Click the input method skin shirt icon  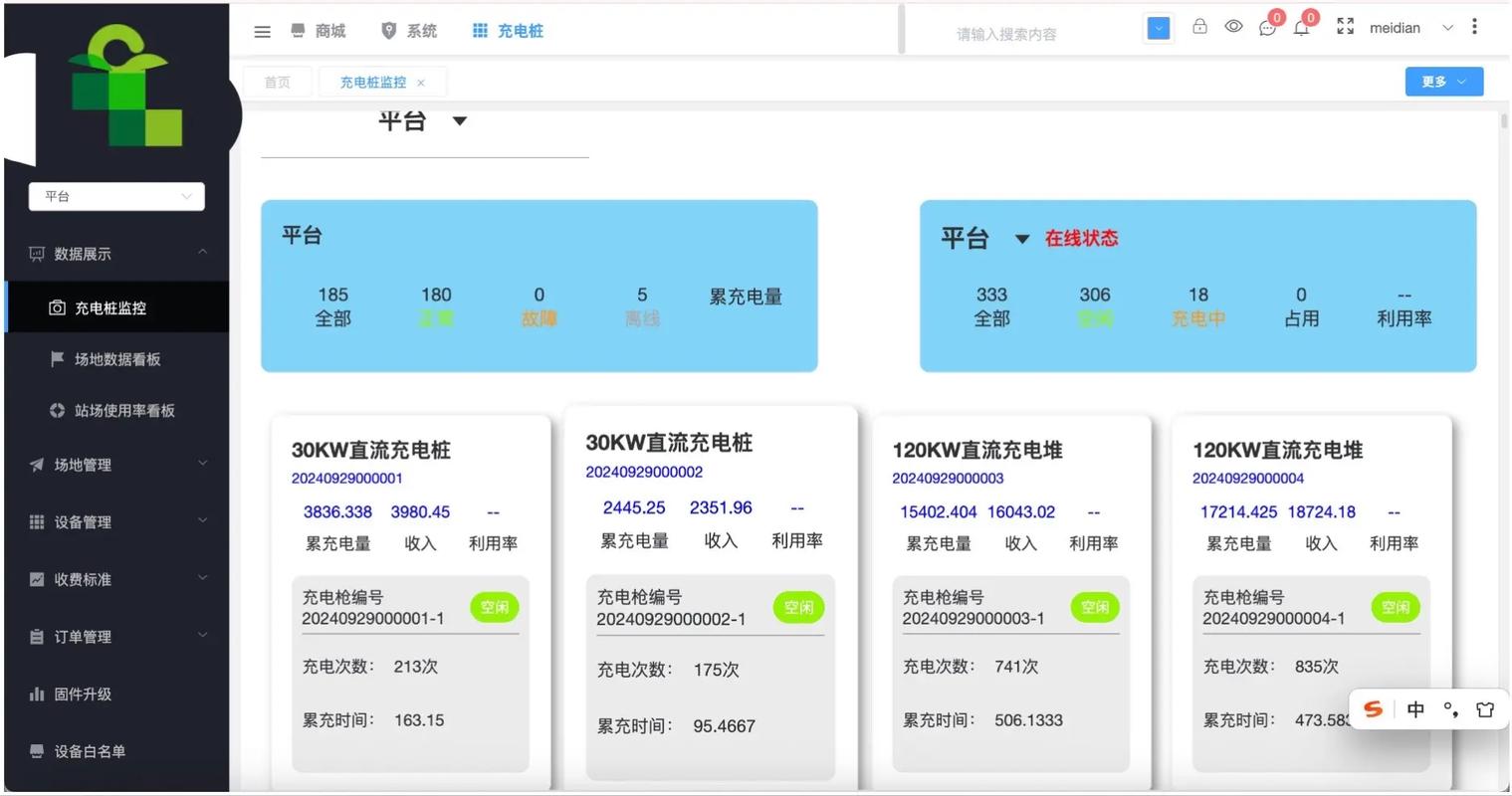click(1485, 709)
